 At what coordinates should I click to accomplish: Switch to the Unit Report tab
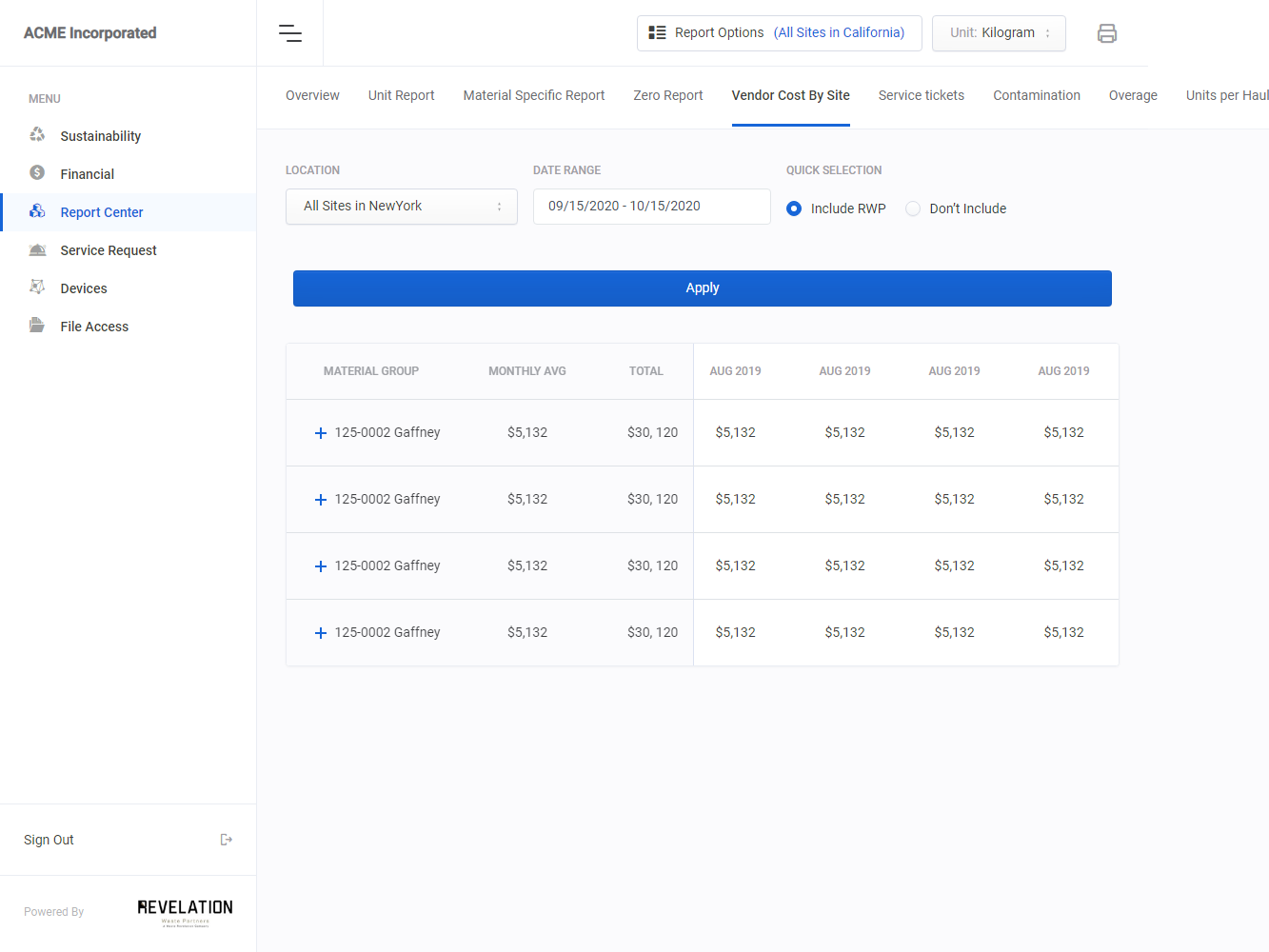(401, 95)
